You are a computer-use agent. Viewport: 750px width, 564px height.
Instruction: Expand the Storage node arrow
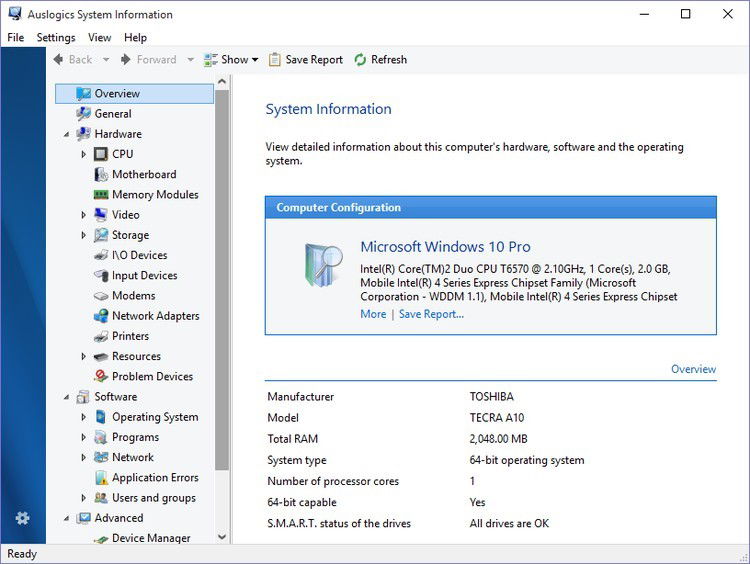click(84, 235)
